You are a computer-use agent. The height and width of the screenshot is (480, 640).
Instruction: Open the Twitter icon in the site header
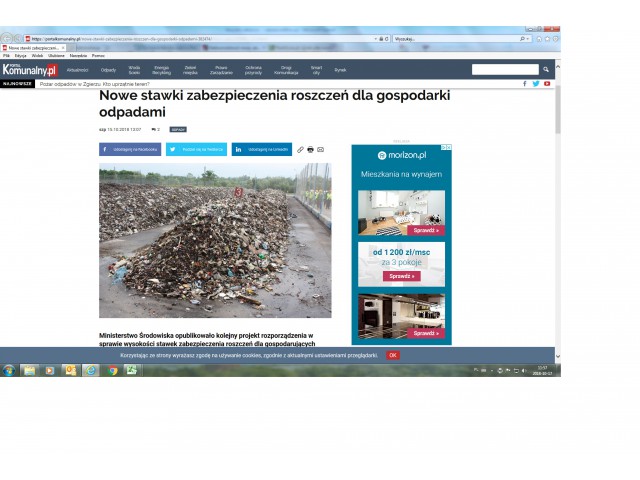[x=536, y=84]
